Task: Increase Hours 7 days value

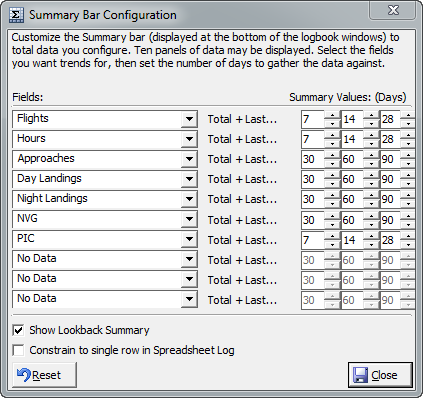Action: click(x=332, y=135)
